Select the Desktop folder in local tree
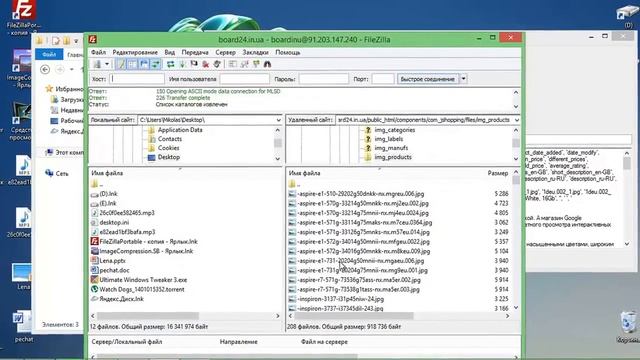This screenshot has width=640, height=360. (169, 157)
